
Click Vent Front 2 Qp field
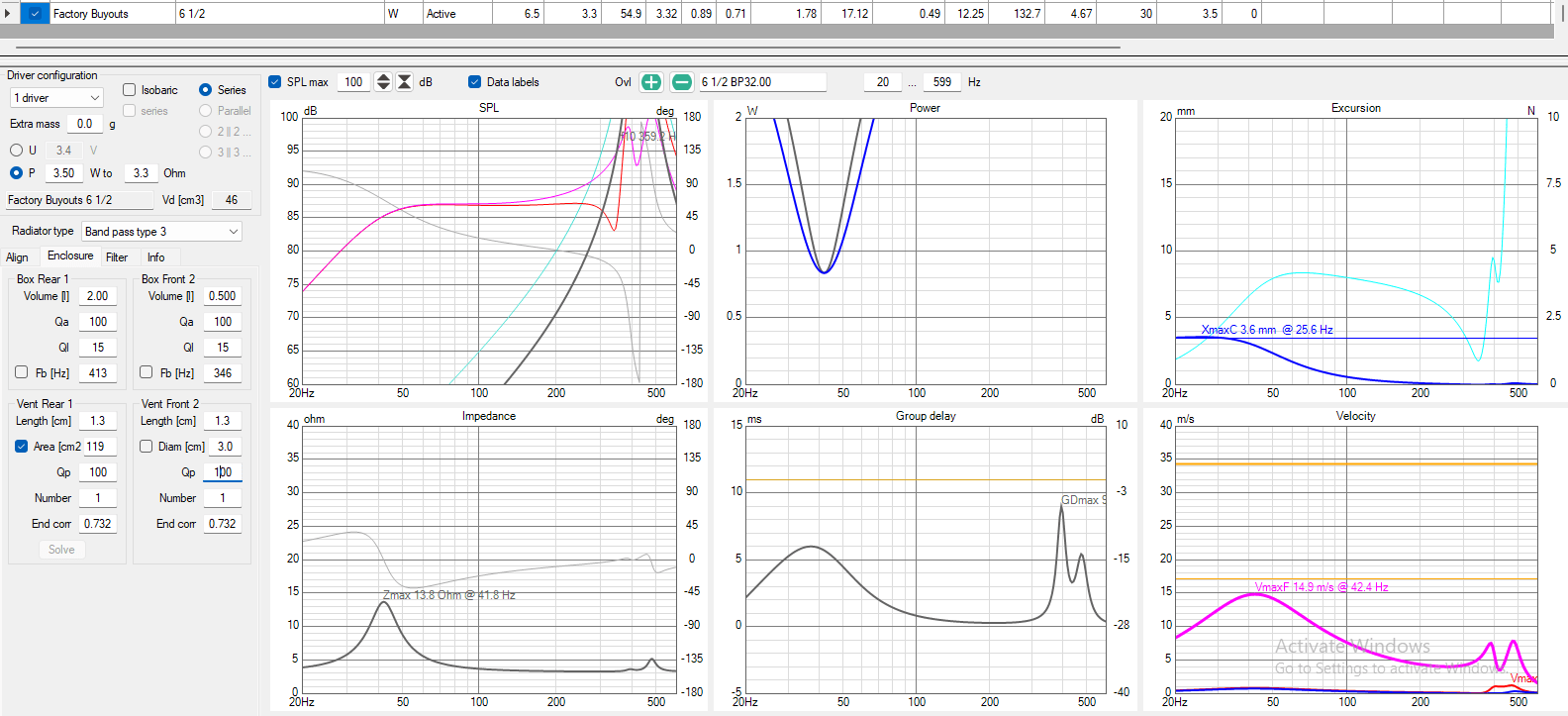click(x=223, y=472)
